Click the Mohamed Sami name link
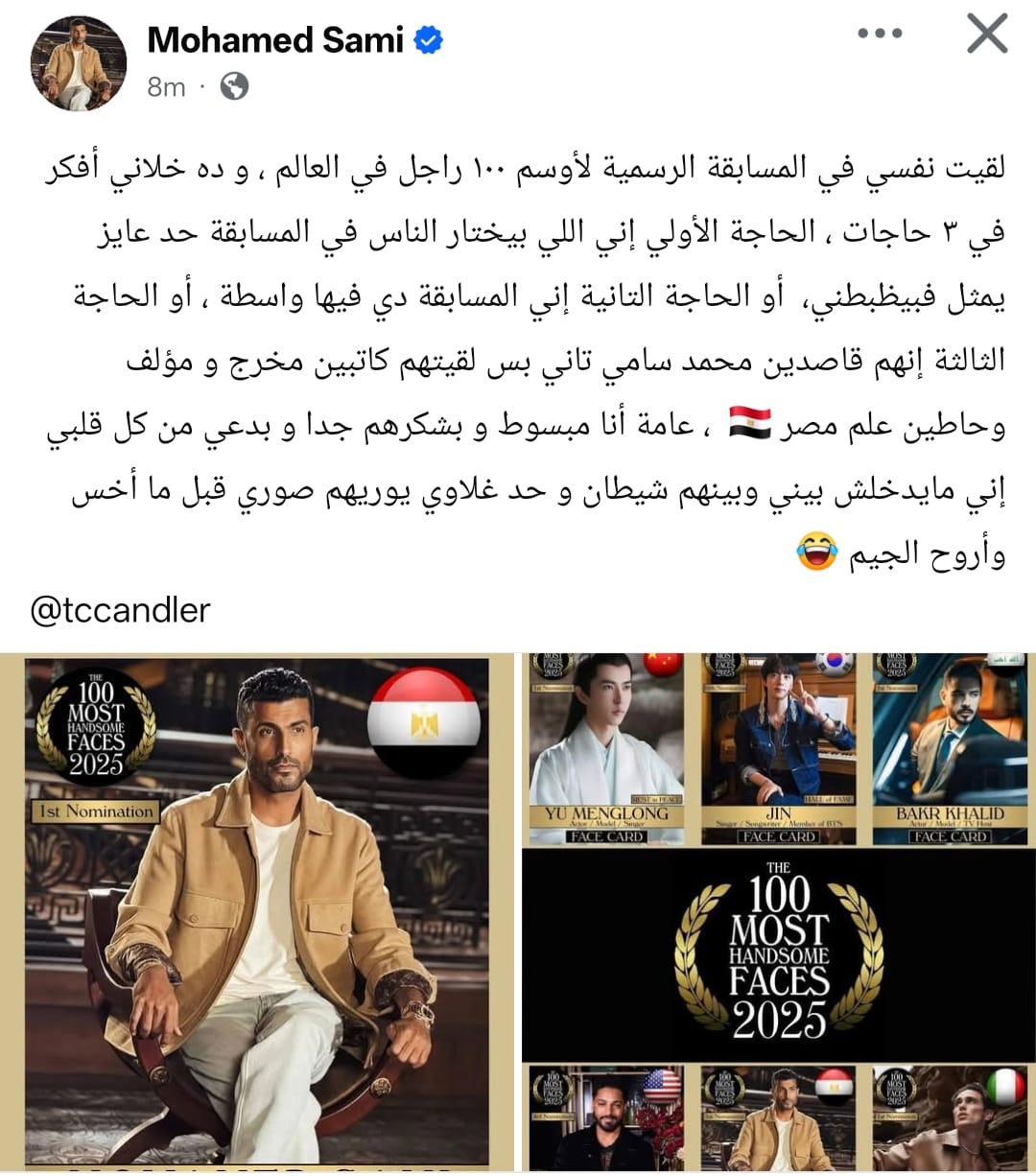1036x1176 pixels. pyautogui.click(x=275, y=40)
